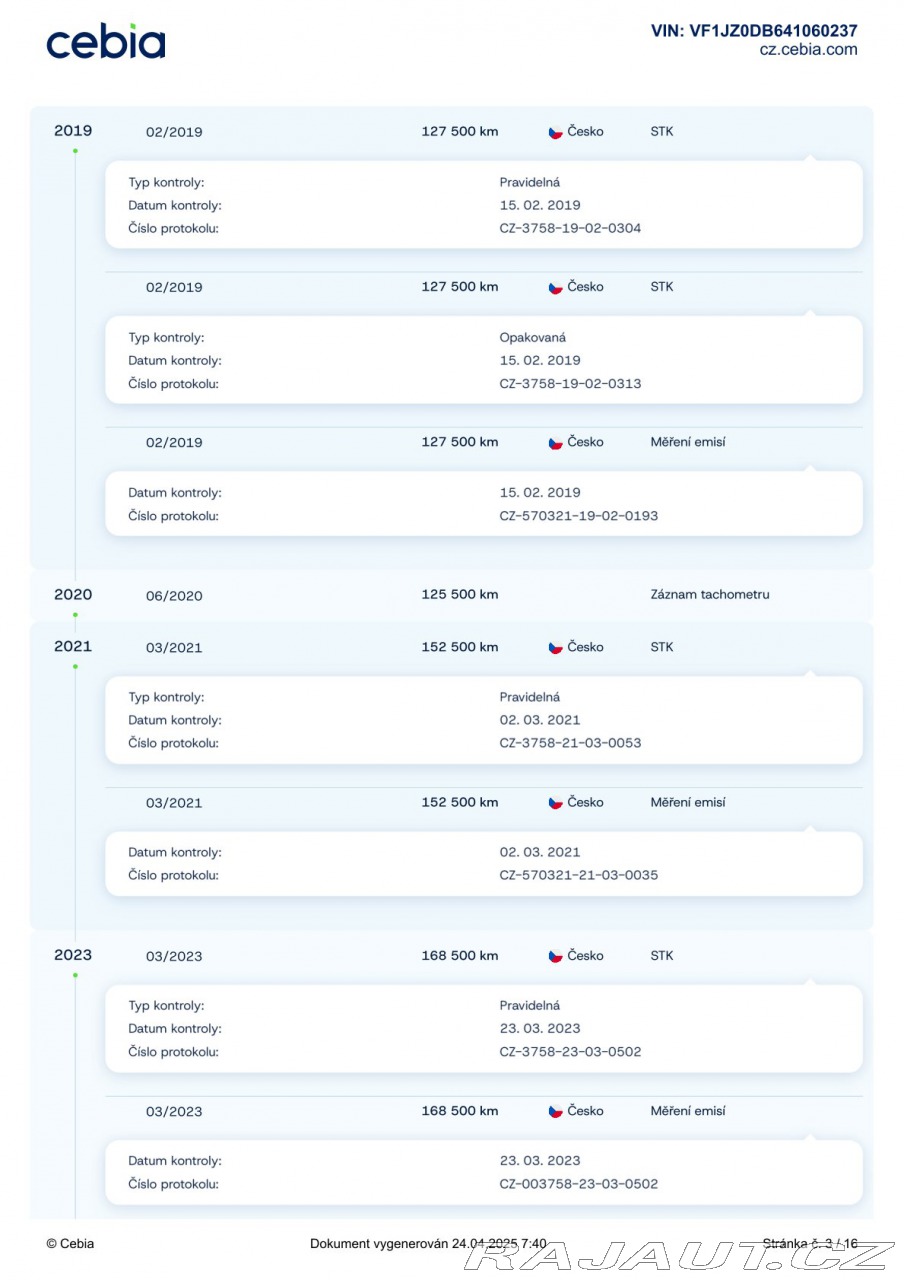Viewport: 904px width, 1280px height.
Task: Click protocol number CZ-3758-19-02-0304
Action: click(570, 228)
